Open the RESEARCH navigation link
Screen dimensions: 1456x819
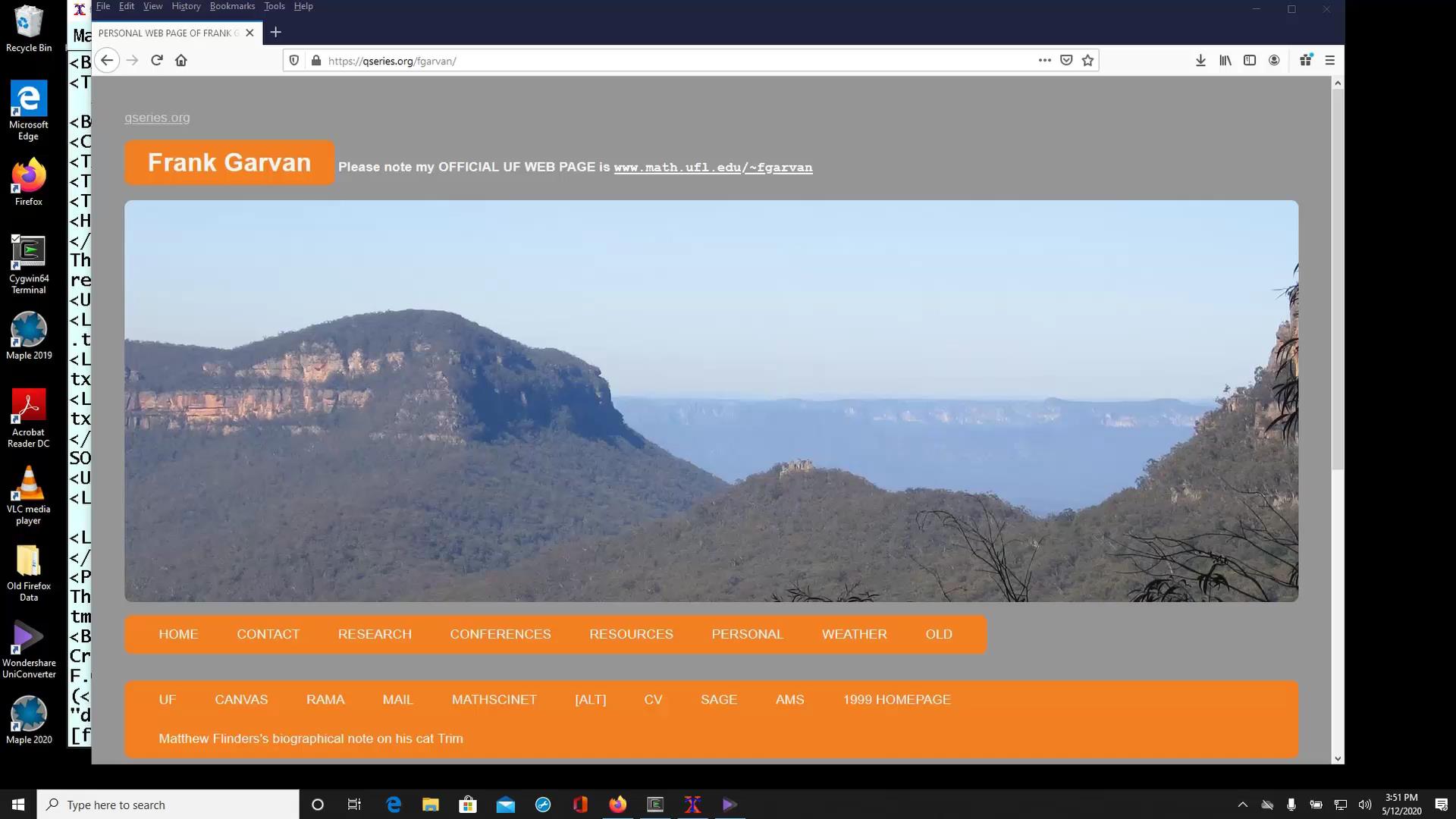pos(375,634)
